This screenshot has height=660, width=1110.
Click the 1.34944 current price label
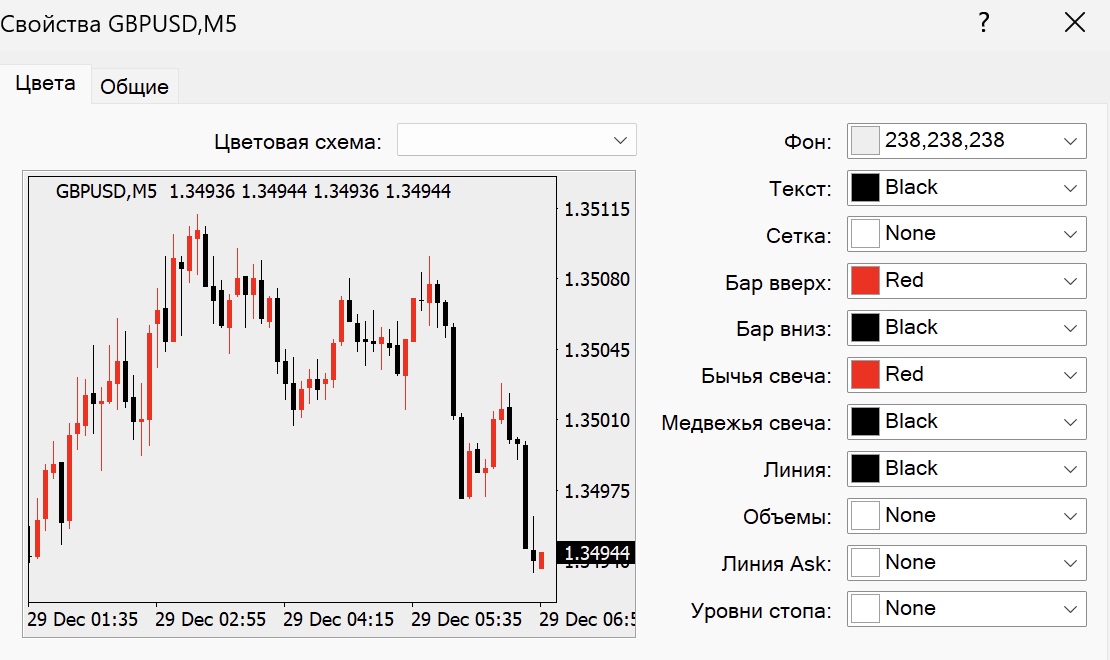pyautogui.click(x=597, y=553)
